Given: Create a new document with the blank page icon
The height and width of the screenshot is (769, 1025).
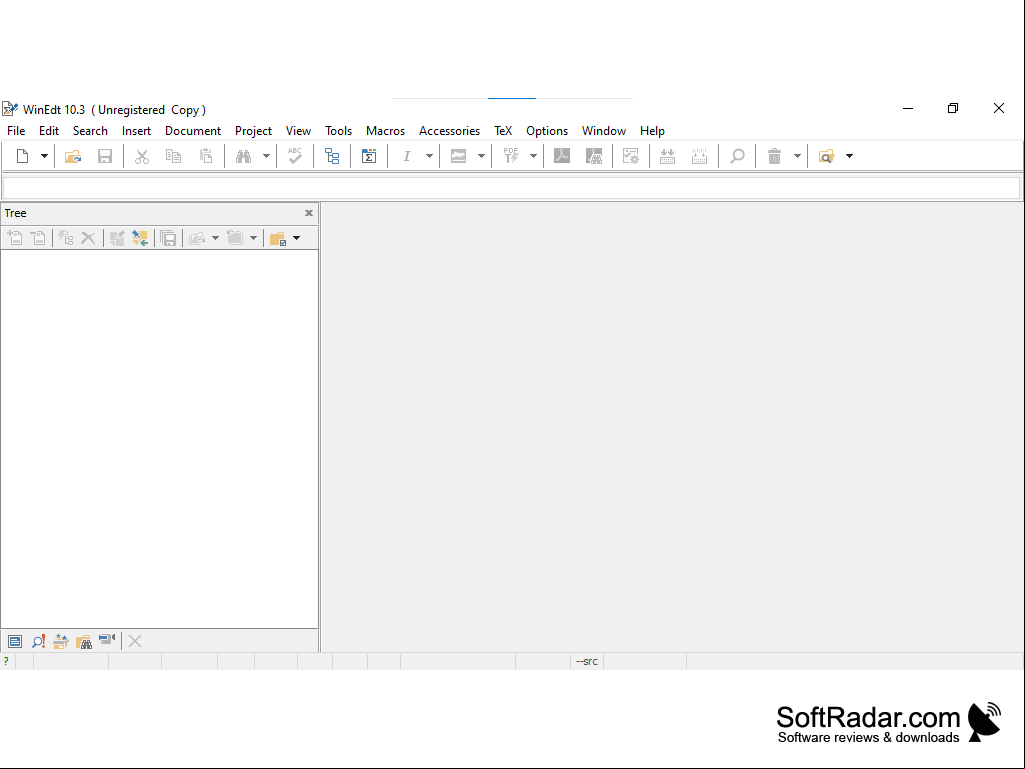Looking at the screenshot, I should click(x=22, y=156).
